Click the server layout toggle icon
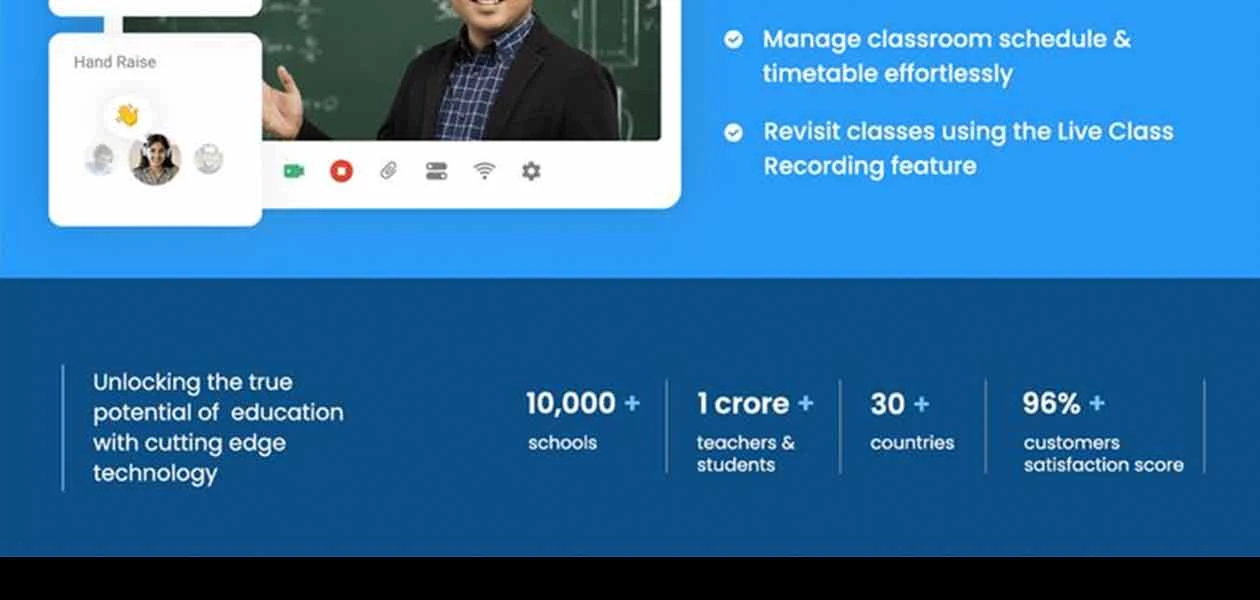Viewport: 1260px width, 600px height. (x=437, y=171)
